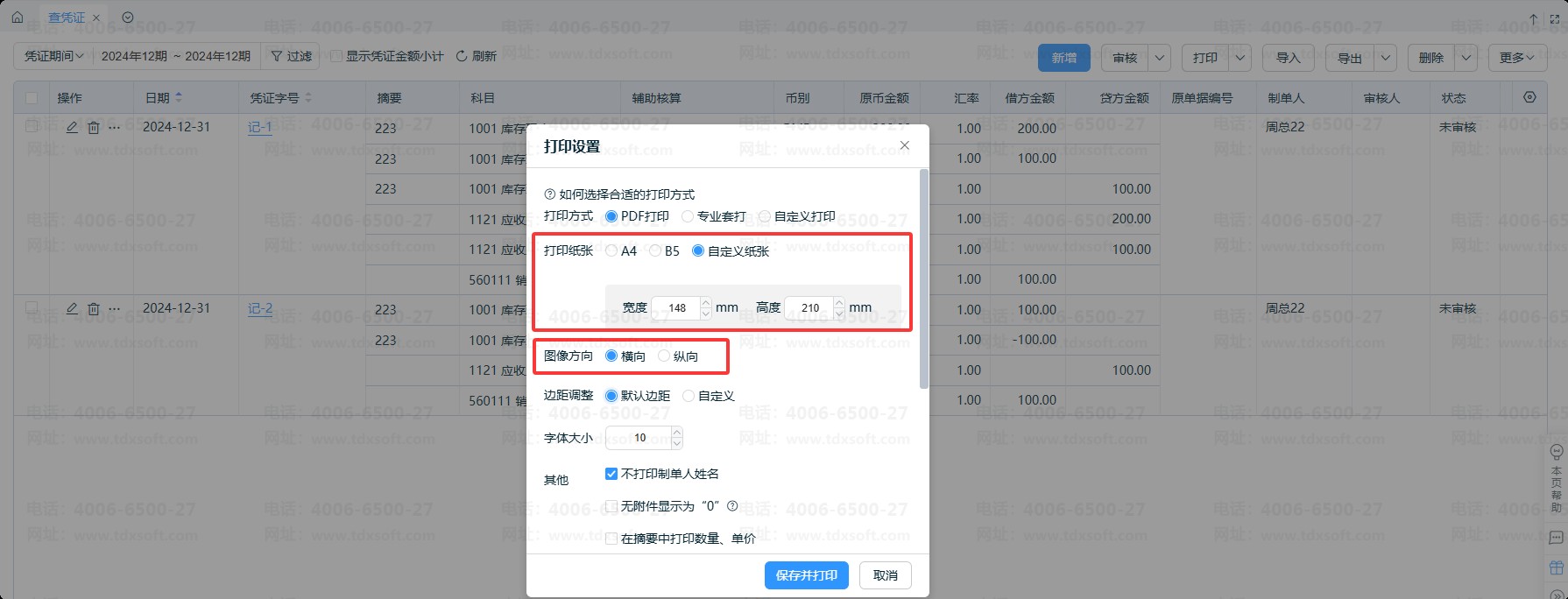1568x599 pixels.
Task: Open the 更多 dropdown menu
Action: coord(1516,58)
